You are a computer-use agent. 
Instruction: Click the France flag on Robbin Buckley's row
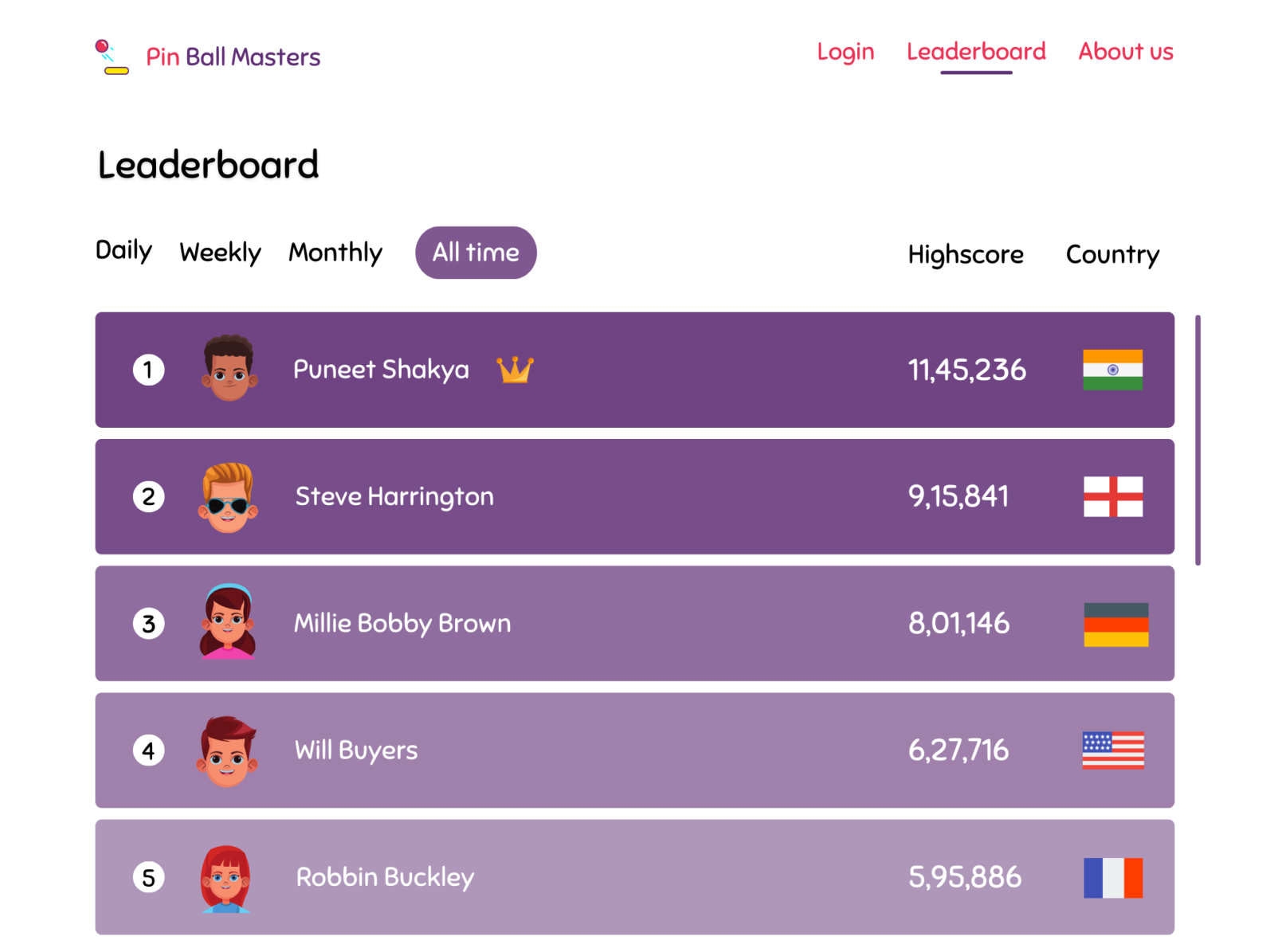(x=1112, y=876)
